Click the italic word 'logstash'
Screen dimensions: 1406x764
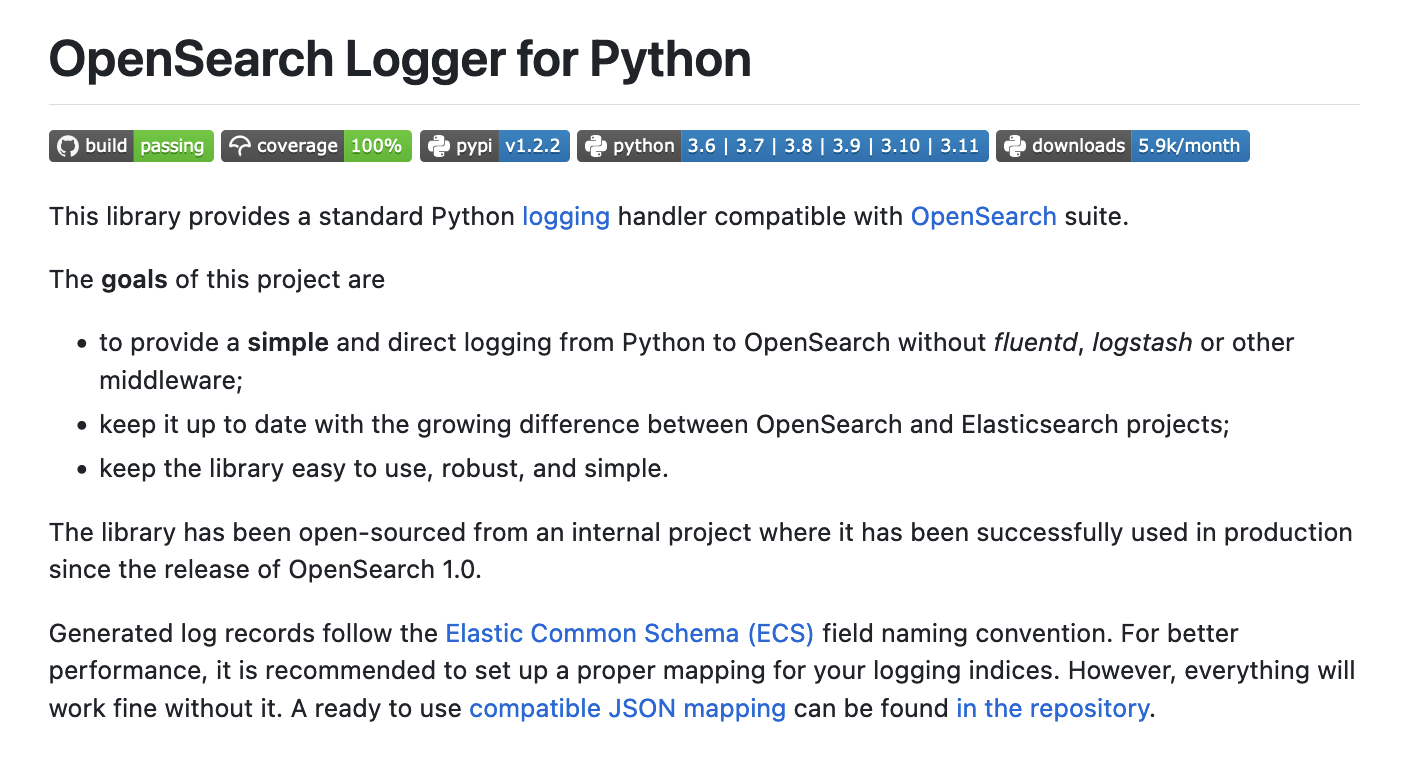(1142, 343)
